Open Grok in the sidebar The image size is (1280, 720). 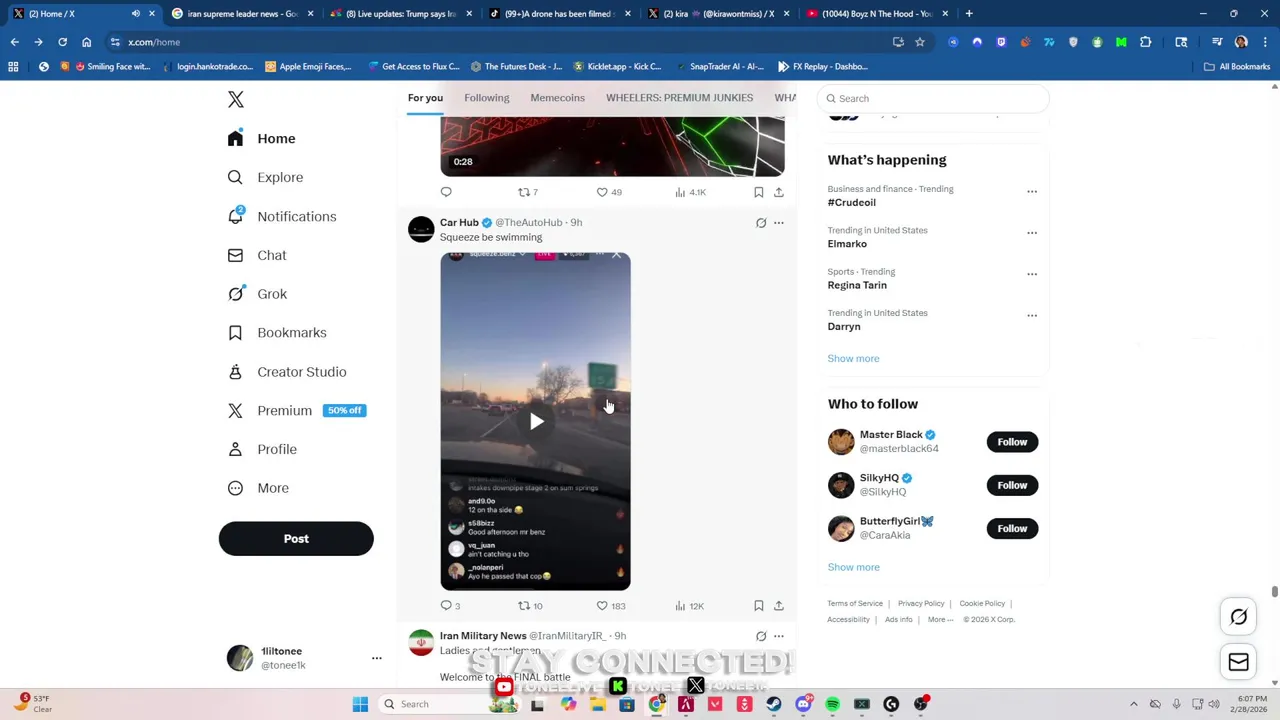(257, 294)
